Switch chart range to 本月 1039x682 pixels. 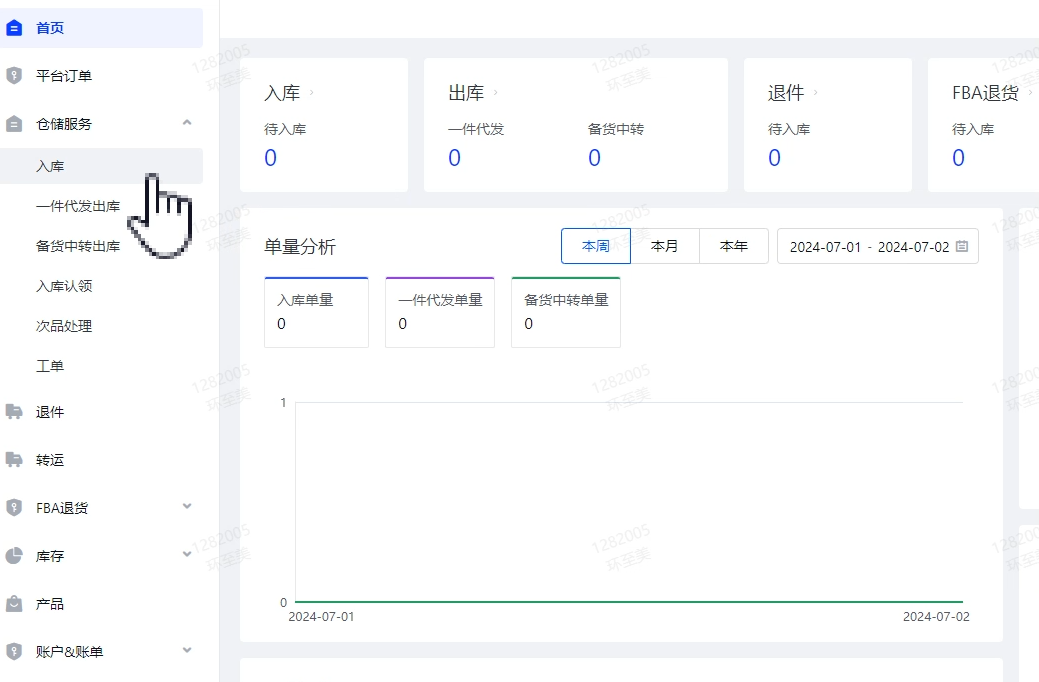[665, 246]
